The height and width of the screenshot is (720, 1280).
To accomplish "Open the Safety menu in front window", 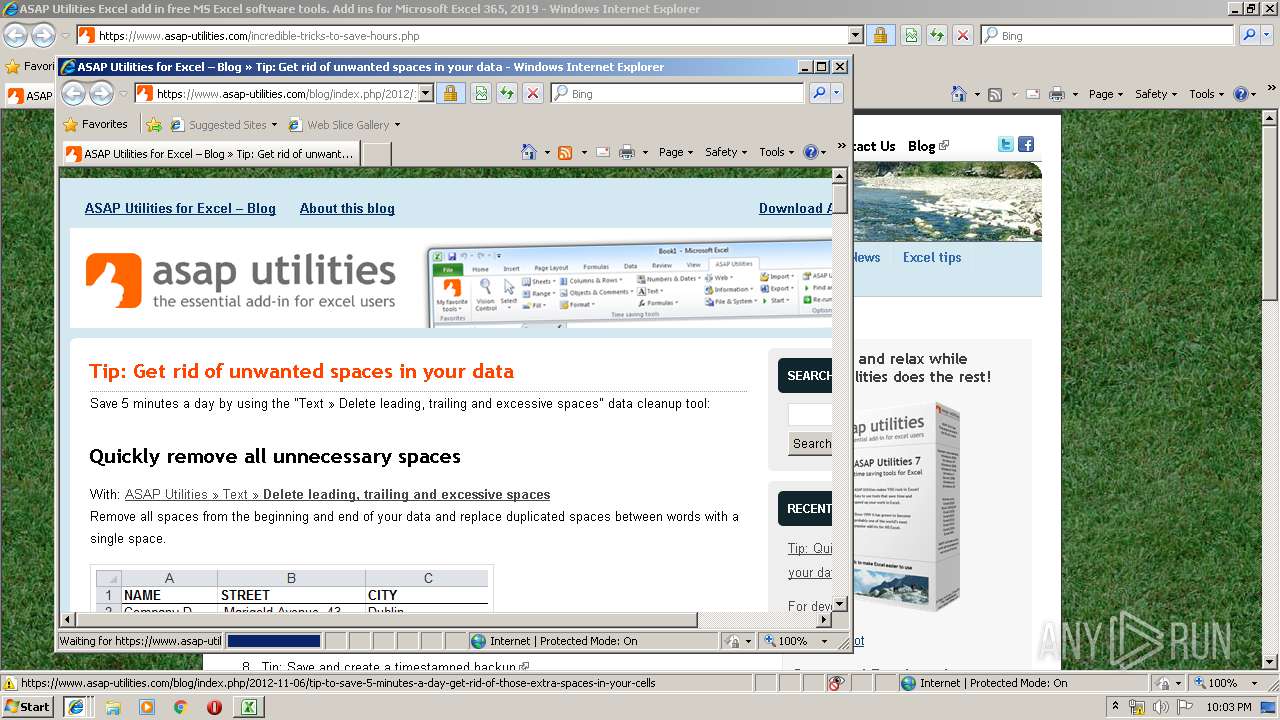I will 726,152.
